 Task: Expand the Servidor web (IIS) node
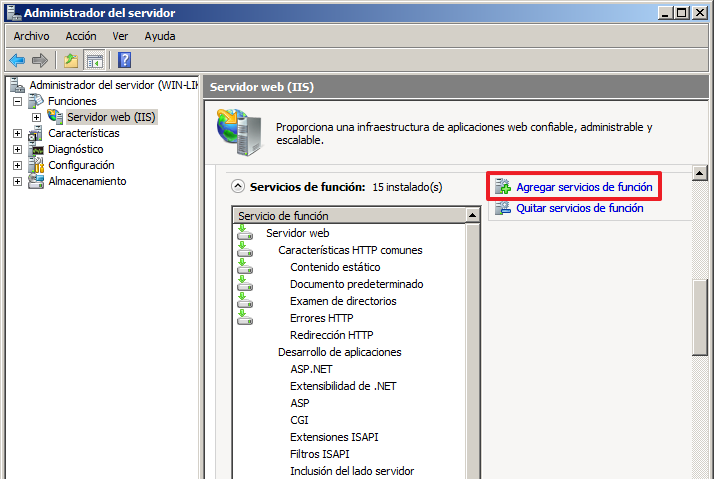pos(36,117)
